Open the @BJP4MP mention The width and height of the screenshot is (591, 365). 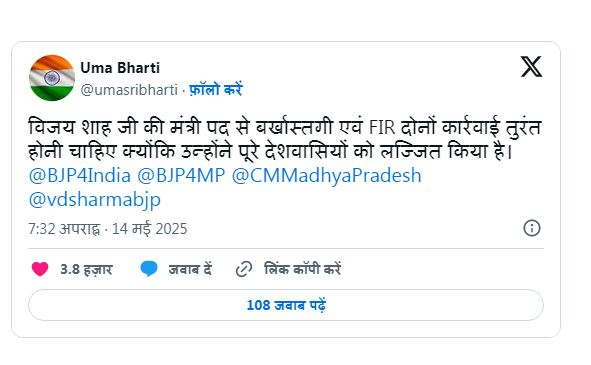coord(181,175)
